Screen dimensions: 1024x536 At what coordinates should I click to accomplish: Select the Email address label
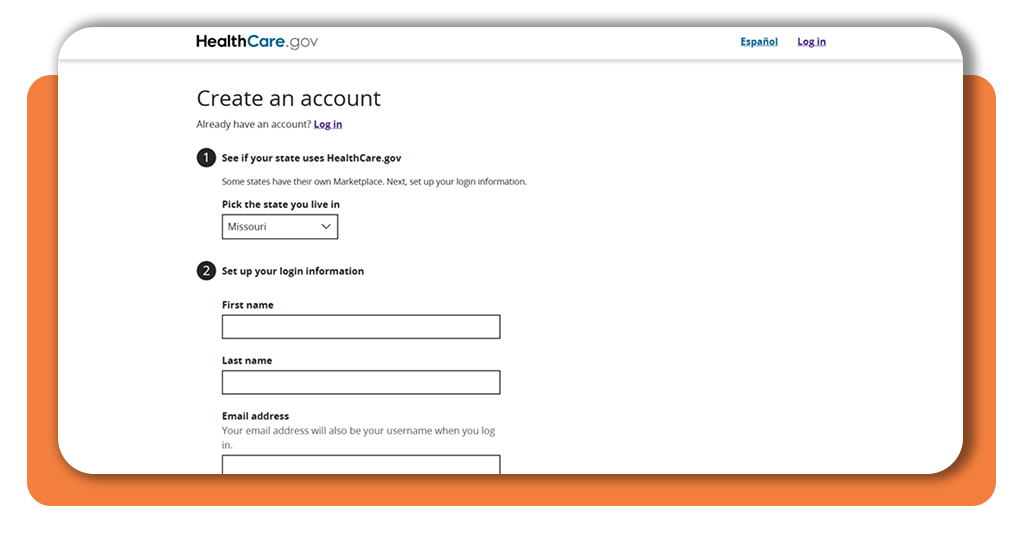coord(255,416)
